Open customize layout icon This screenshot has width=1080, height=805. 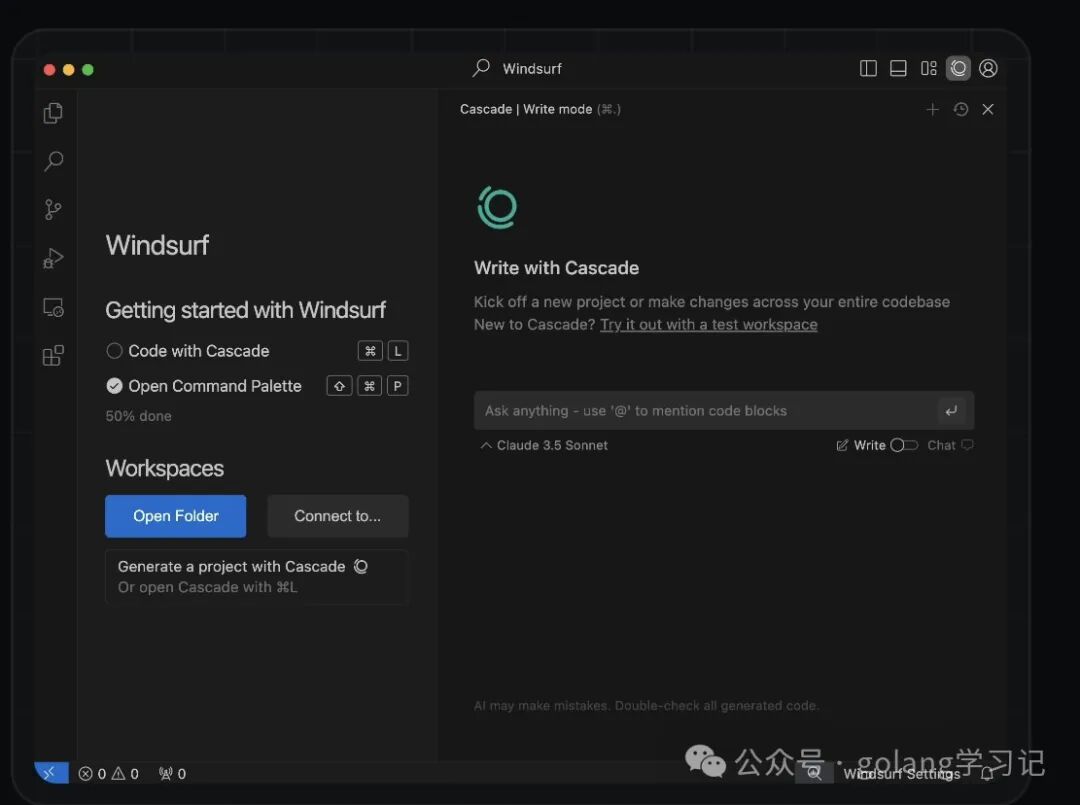pyautogui.click(x=928, y=68)
